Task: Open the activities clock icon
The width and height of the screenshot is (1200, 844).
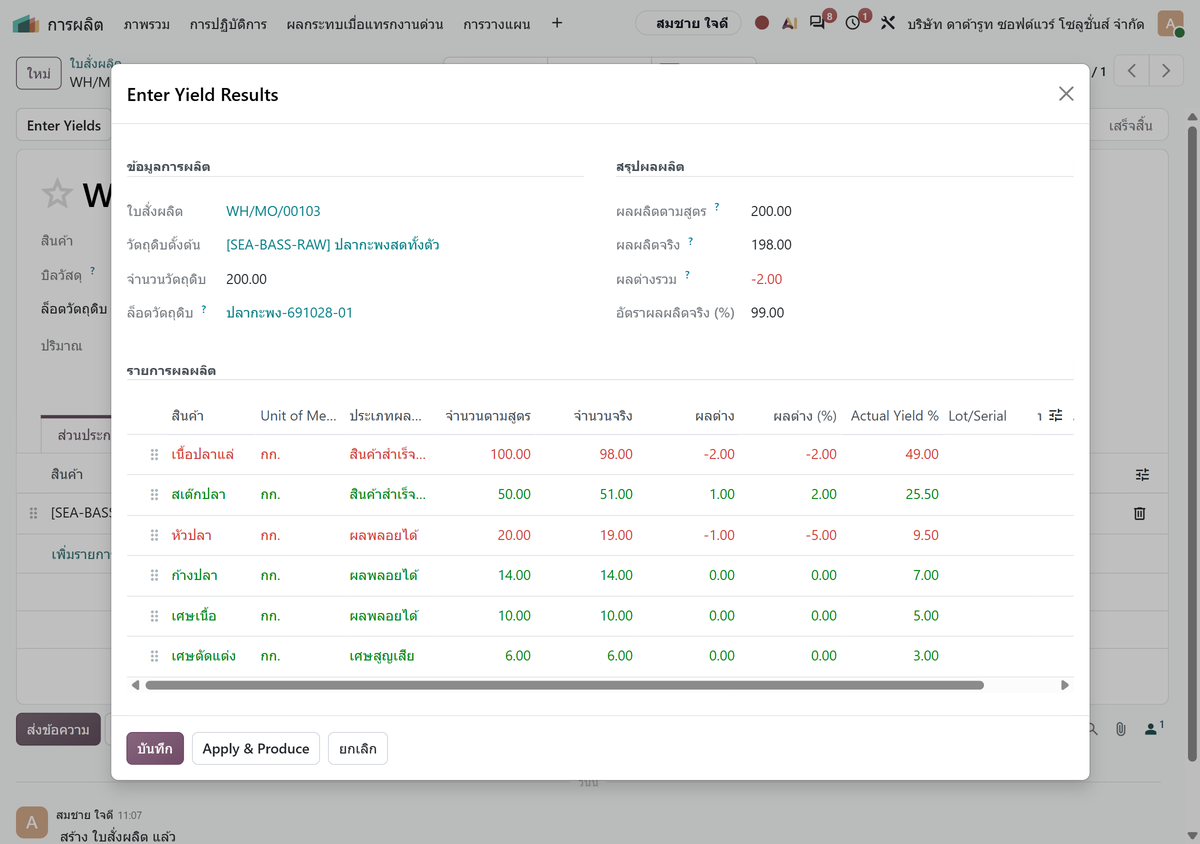Action: (853, 23)
